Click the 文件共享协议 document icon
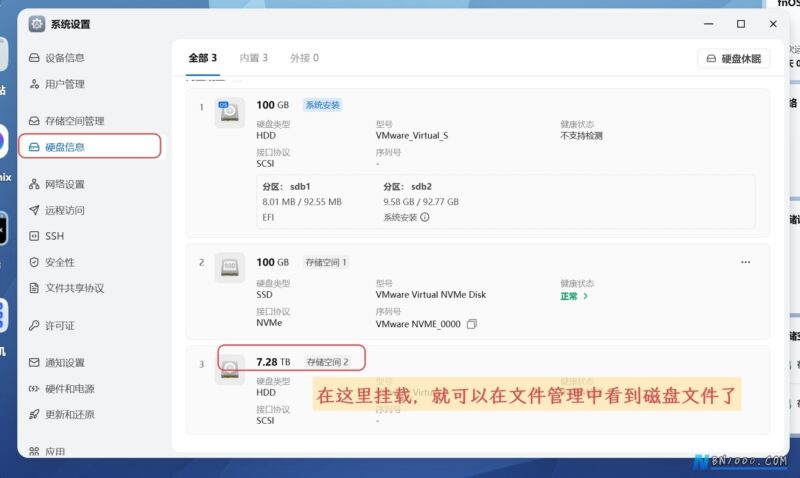Screen dimensions: 800x478 coord(34,288)
